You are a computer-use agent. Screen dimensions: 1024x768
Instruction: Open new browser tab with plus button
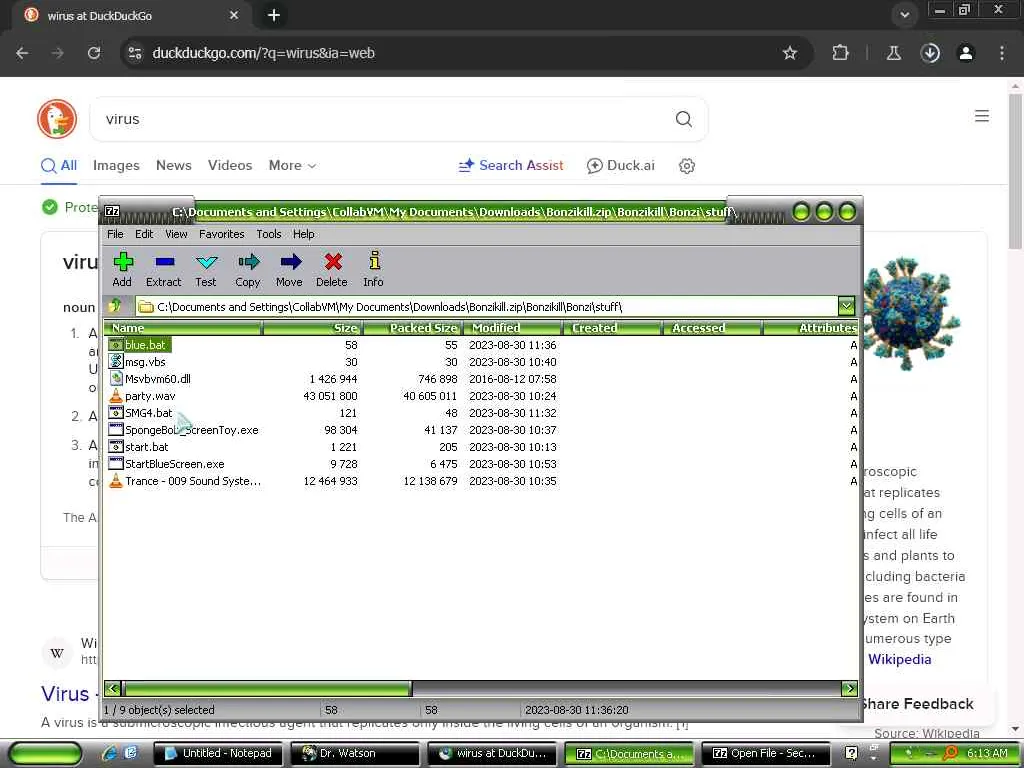(274, 15)
